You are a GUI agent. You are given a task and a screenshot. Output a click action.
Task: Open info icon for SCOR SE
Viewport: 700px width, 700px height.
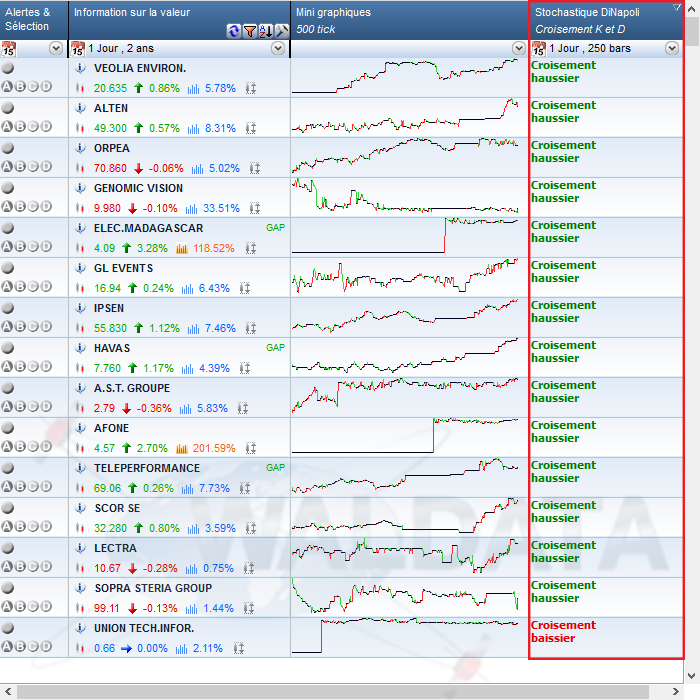click(x=80, y=508)
